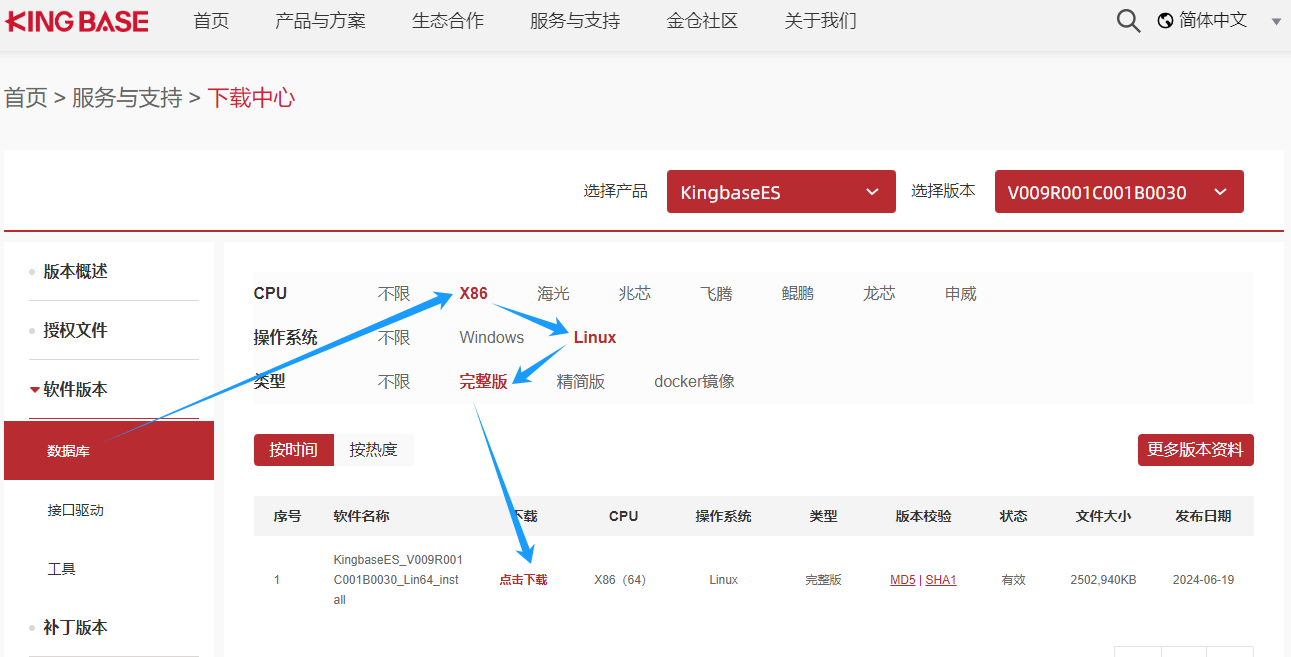Image resolution: width=1291 pixels, height=657 pixels.
Task: Choose Windows as operating system filter
Action: (x=491, y=338)
